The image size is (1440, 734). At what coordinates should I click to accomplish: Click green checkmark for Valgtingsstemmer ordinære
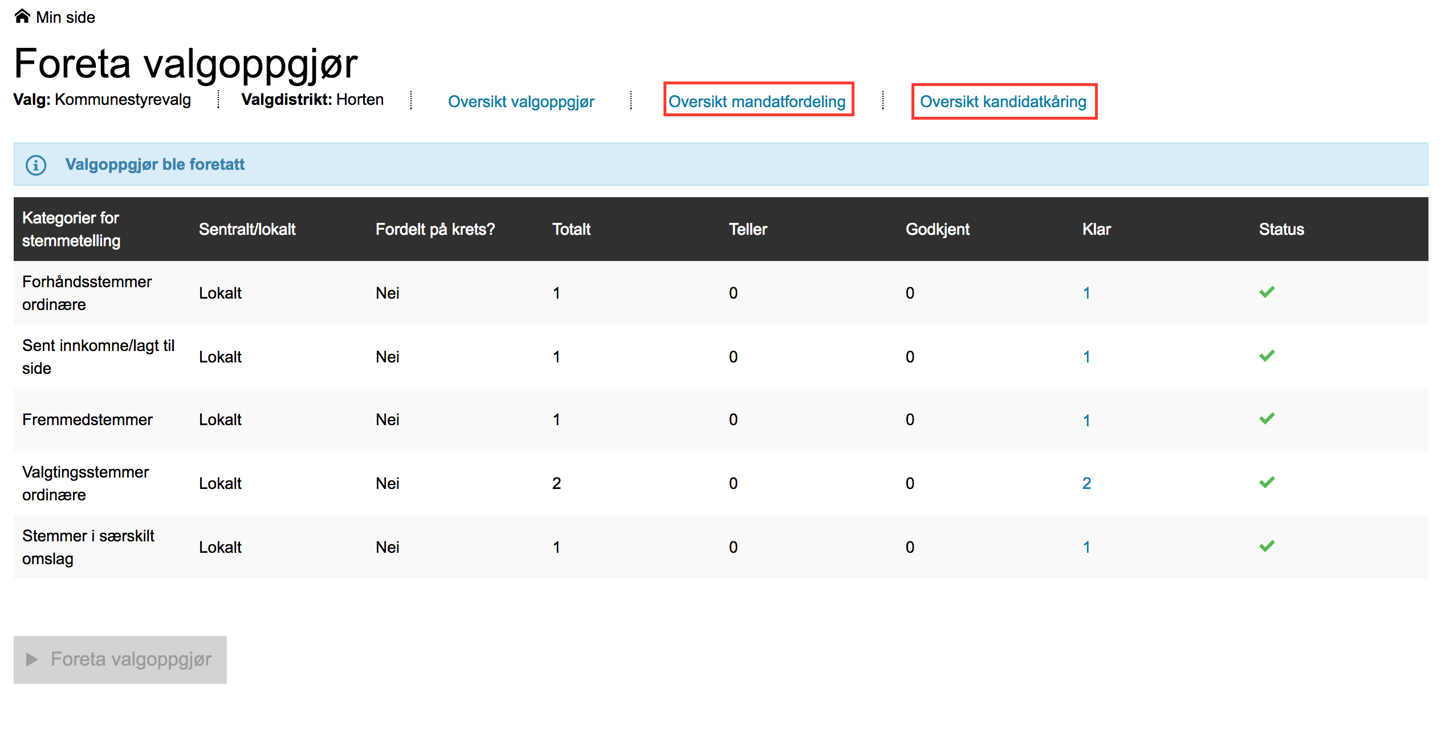coord(1267,482)
